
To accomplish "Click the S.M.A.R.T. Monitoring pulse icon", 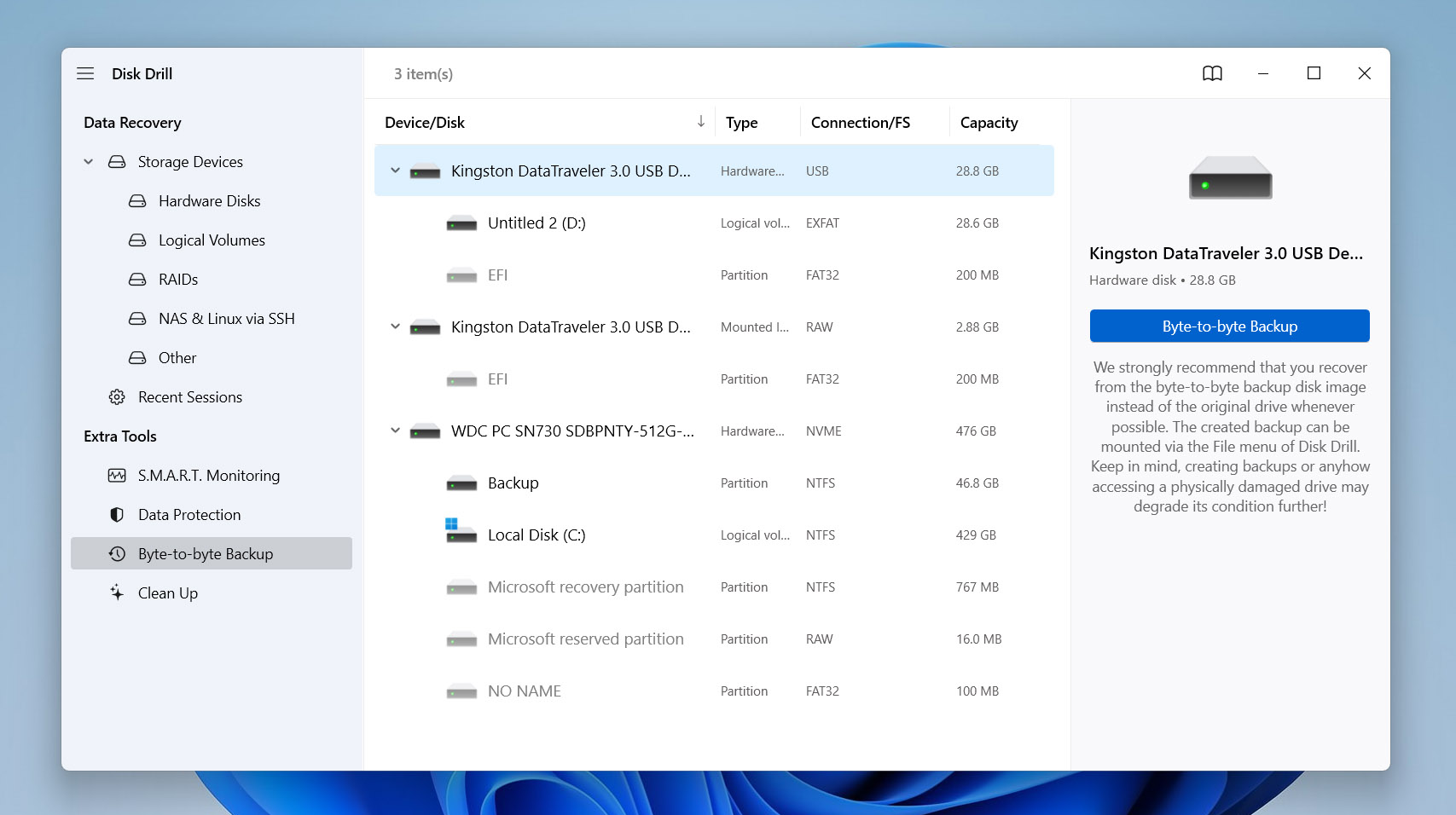I will coord(117,476).
